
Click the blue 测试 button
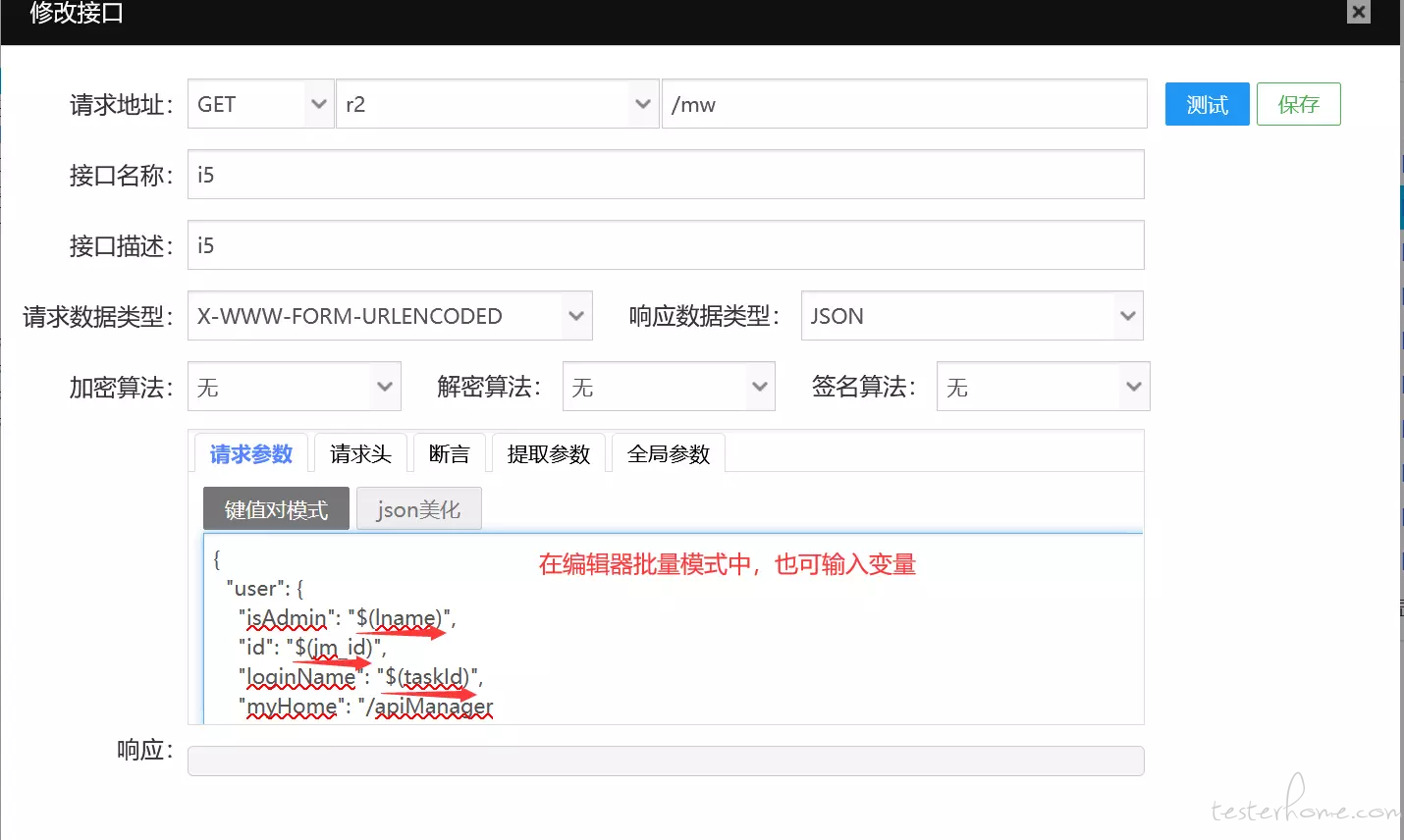(1207, 104)
